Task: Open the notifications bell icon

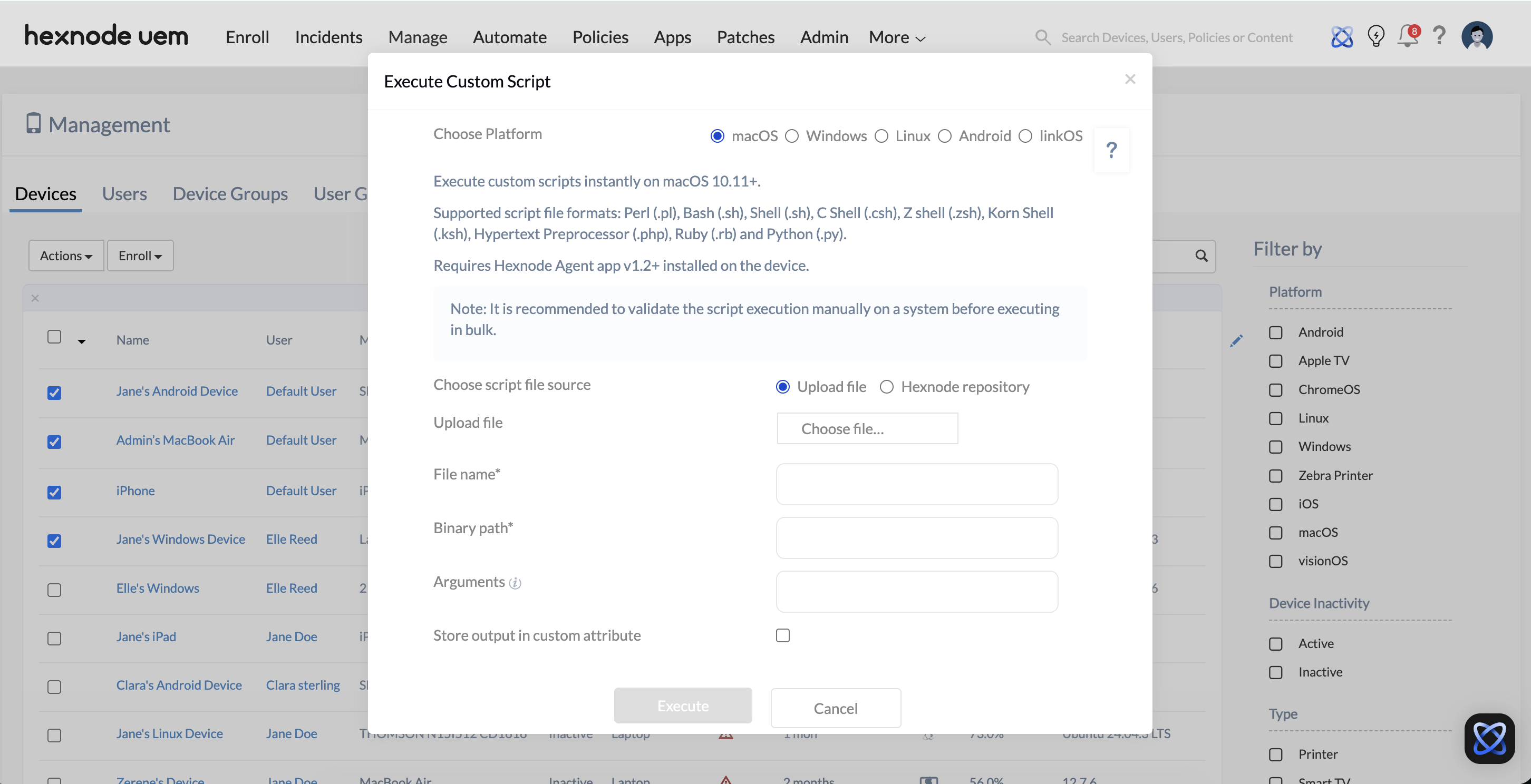Action: tap(1406, 37)
